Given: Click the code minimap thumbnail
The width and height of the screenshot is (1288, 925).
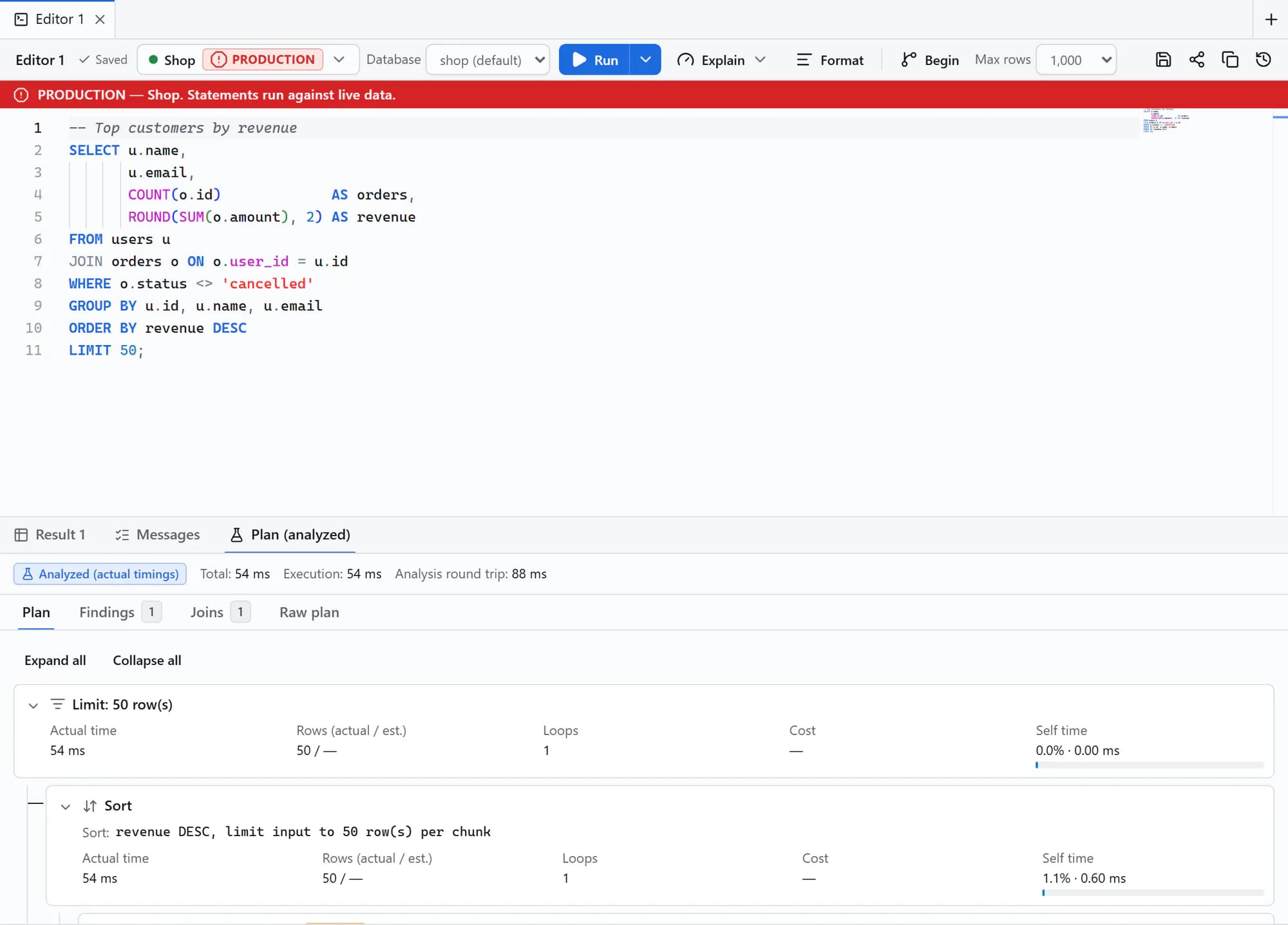Looking at the screenshot, I should (1166, 120).
